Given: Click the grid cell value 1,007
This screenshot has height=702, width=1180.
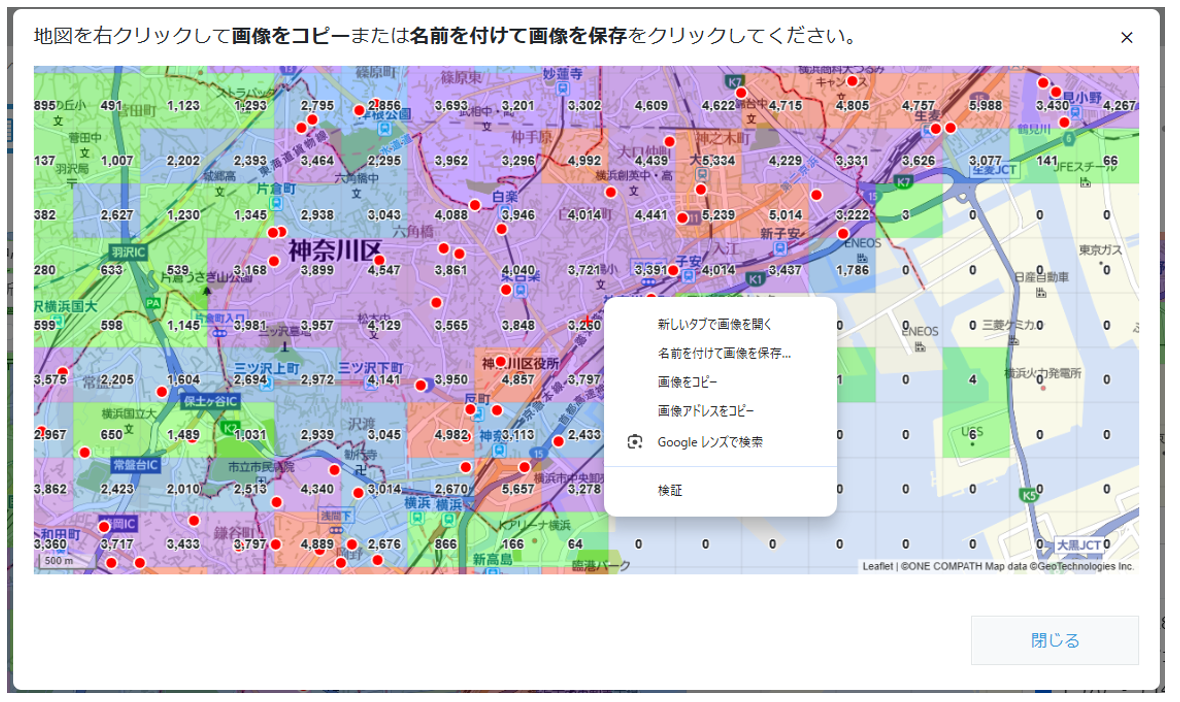Looking at the screenshot, I should (x=117, y=160).
